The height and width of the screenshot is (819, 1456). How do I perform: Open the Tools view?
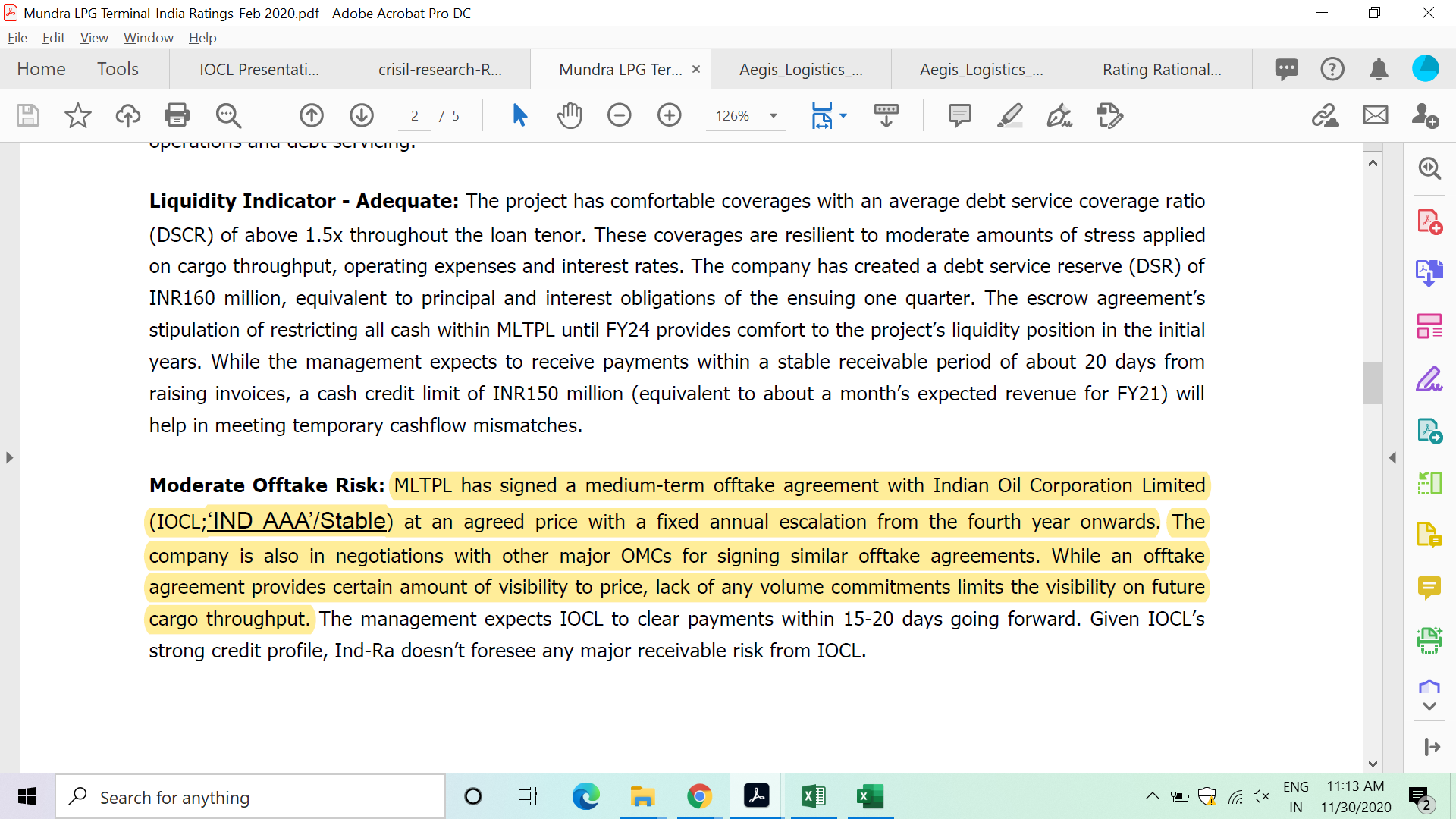point(118,69)
